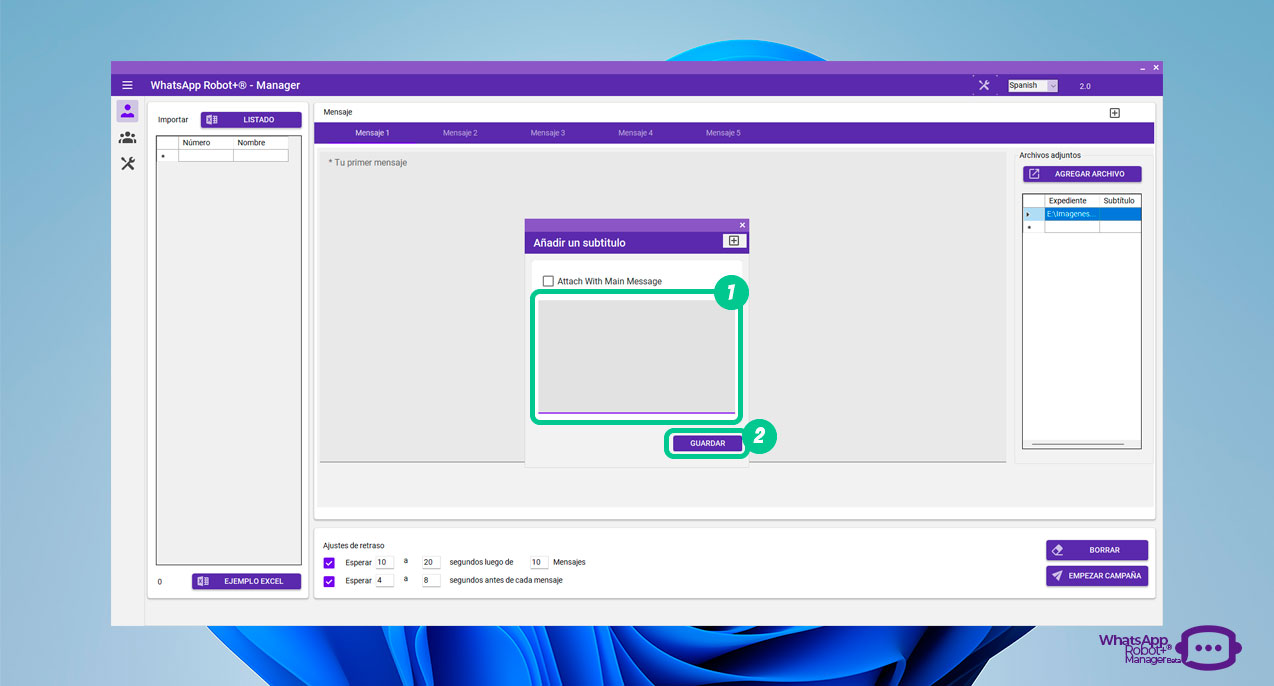The image size is (1274, 686).
Task: Switch to Mensaje 1 tab
Action: (x=372, y=133)
